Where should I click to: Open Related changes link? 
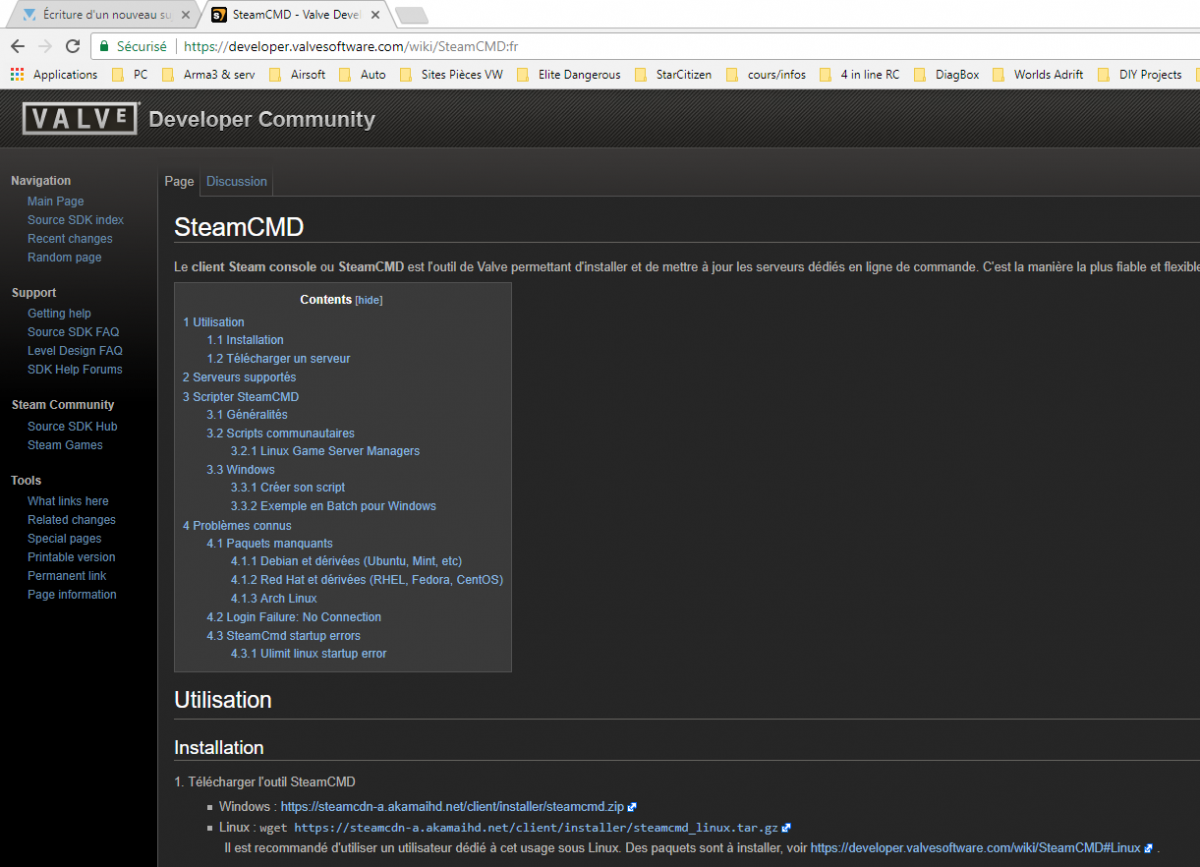pyautogui.click(x=71, y=520)
